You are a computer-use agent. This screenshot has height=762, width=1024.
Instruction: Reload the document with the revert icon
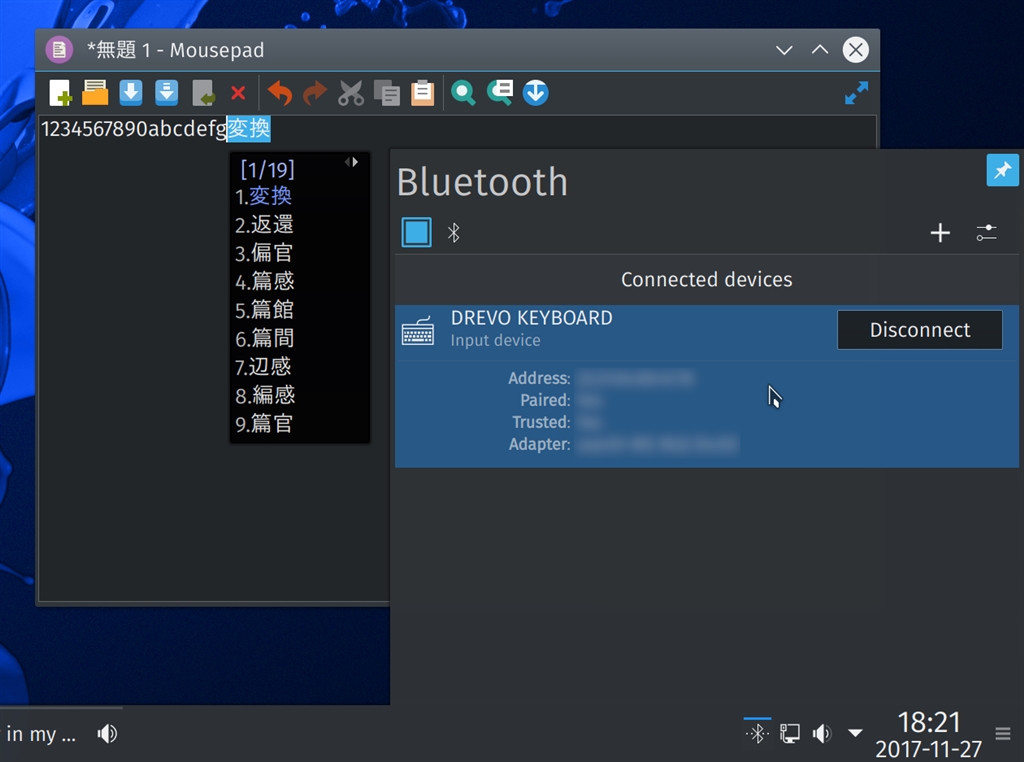[x=203, y=93]
